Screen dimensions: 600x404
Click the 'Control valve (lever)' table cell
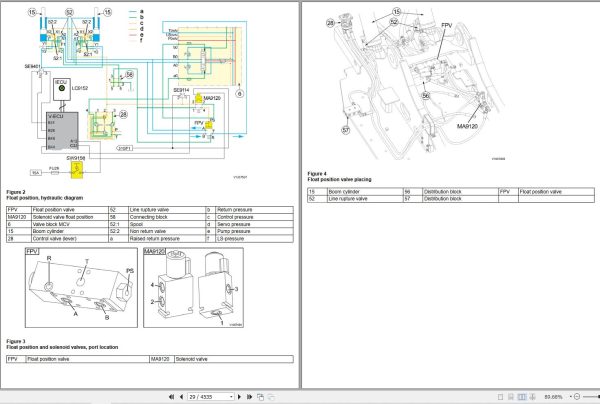point(70,239)
